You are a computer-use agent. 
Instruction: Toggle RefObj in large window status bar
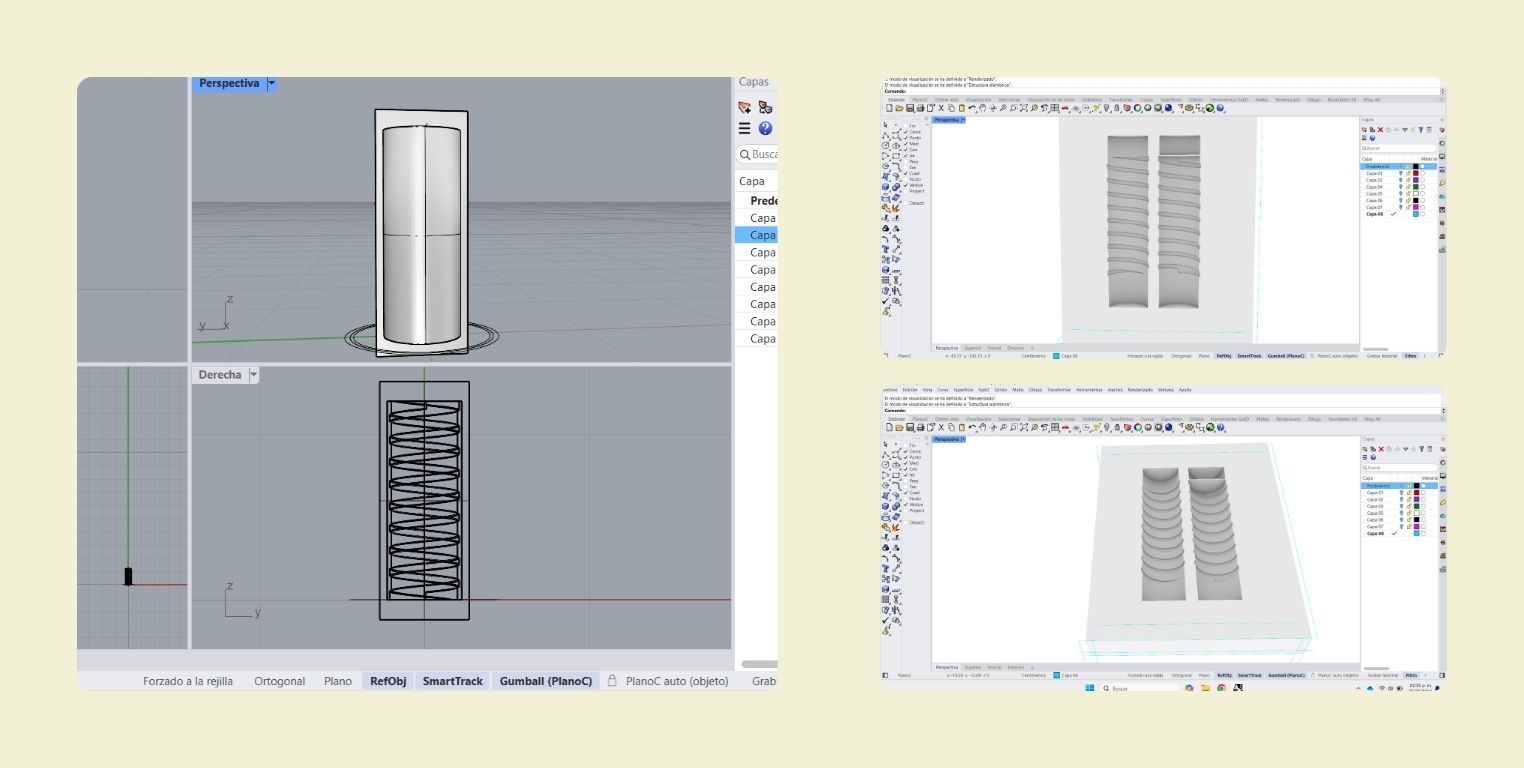point(388,681)
